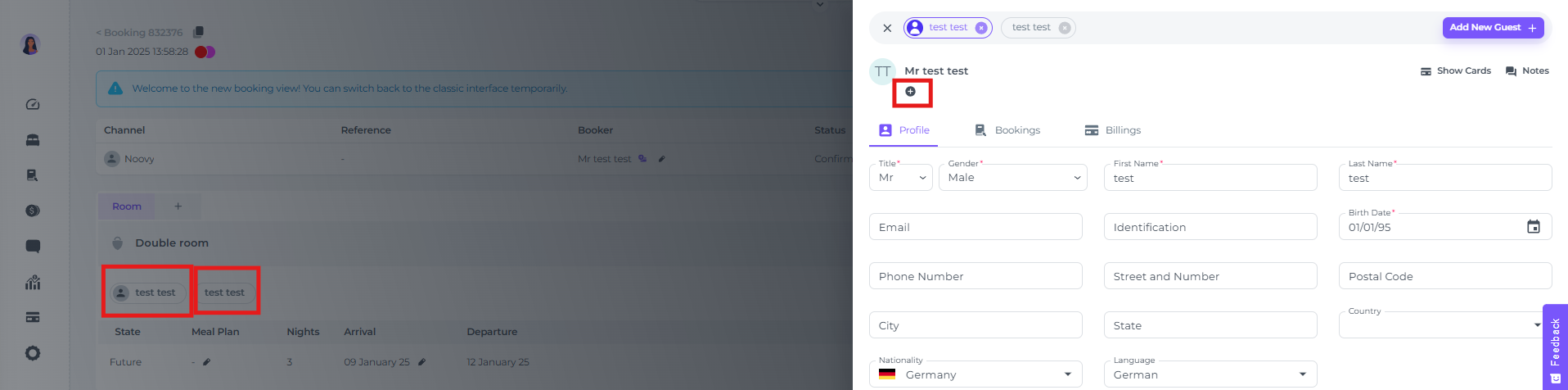The width and height of the screenshot is (1568, 390).
Task: Show Cards for the guest
Action: [x=1455, y=71]
